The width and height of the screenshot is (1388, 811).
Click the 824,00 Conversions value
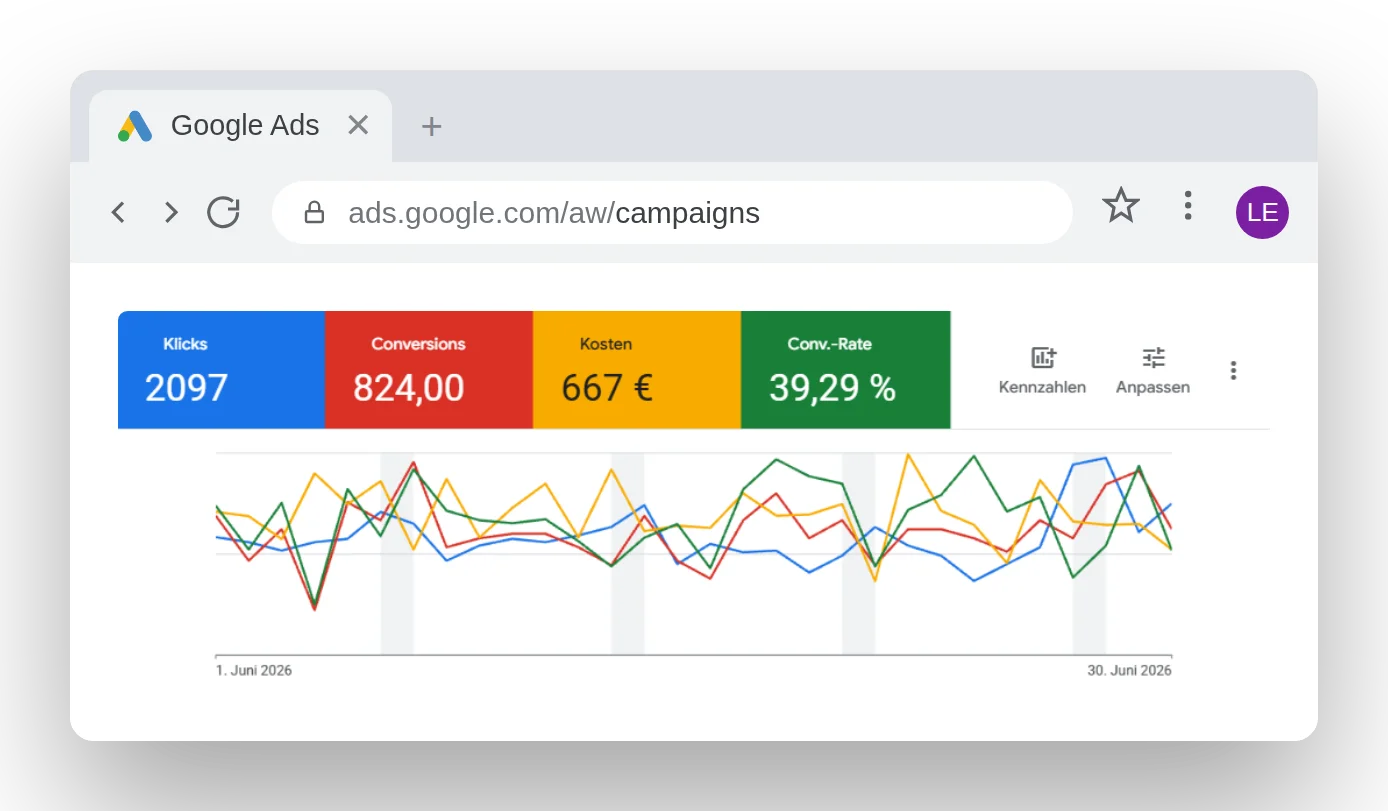(x=409, y=388)
